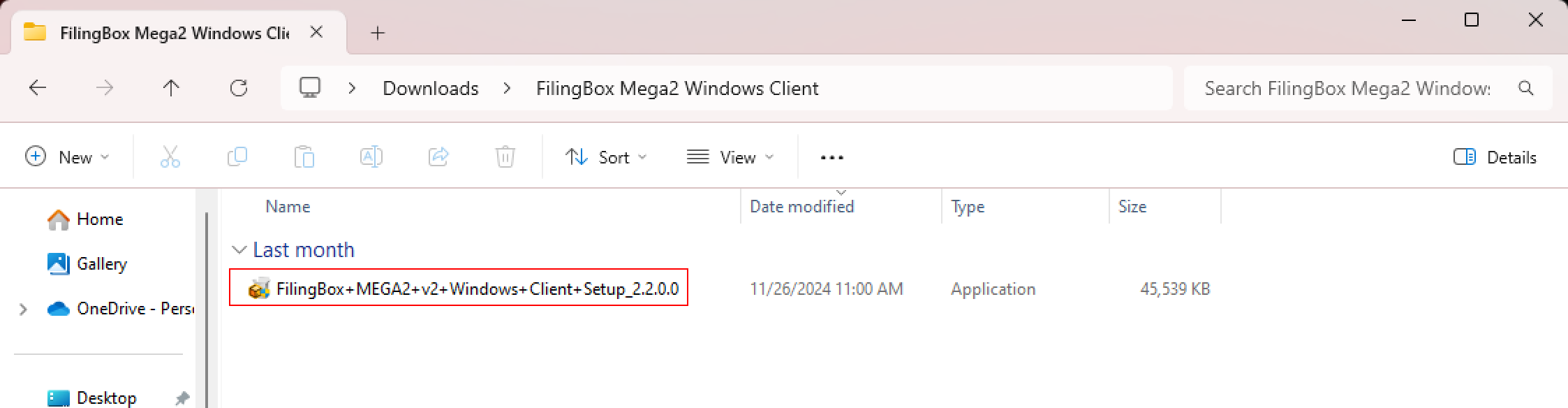
Task: Expand the OneDrive tree node
Action: [x=23, y=309]
